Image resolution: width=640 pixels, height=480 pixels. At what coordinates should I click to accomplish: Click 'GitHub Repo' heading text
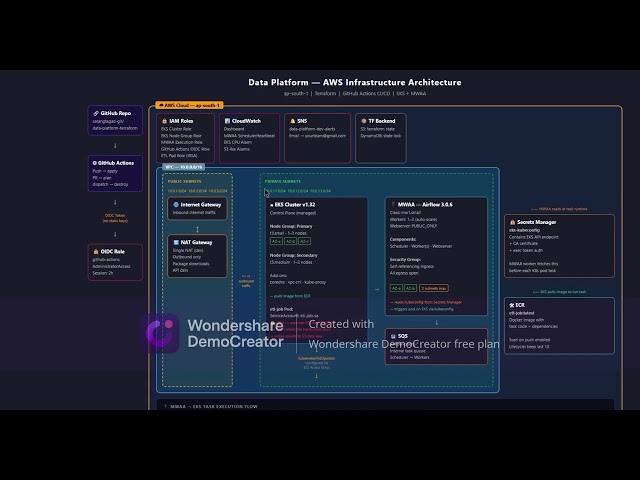[116, 113]
